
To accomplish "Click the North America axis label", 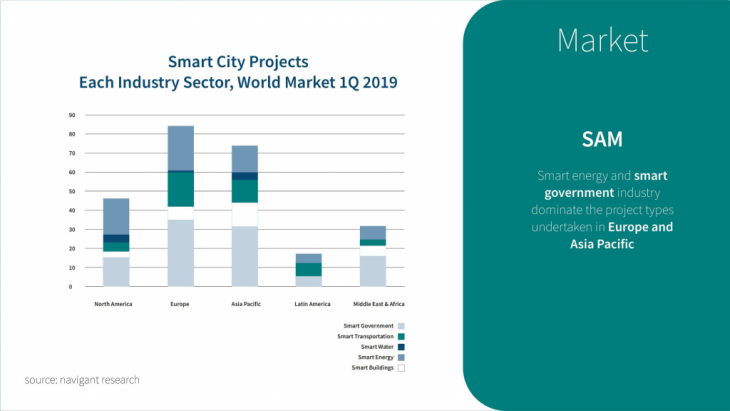I will pyautogui.click(x=115, y=303).
